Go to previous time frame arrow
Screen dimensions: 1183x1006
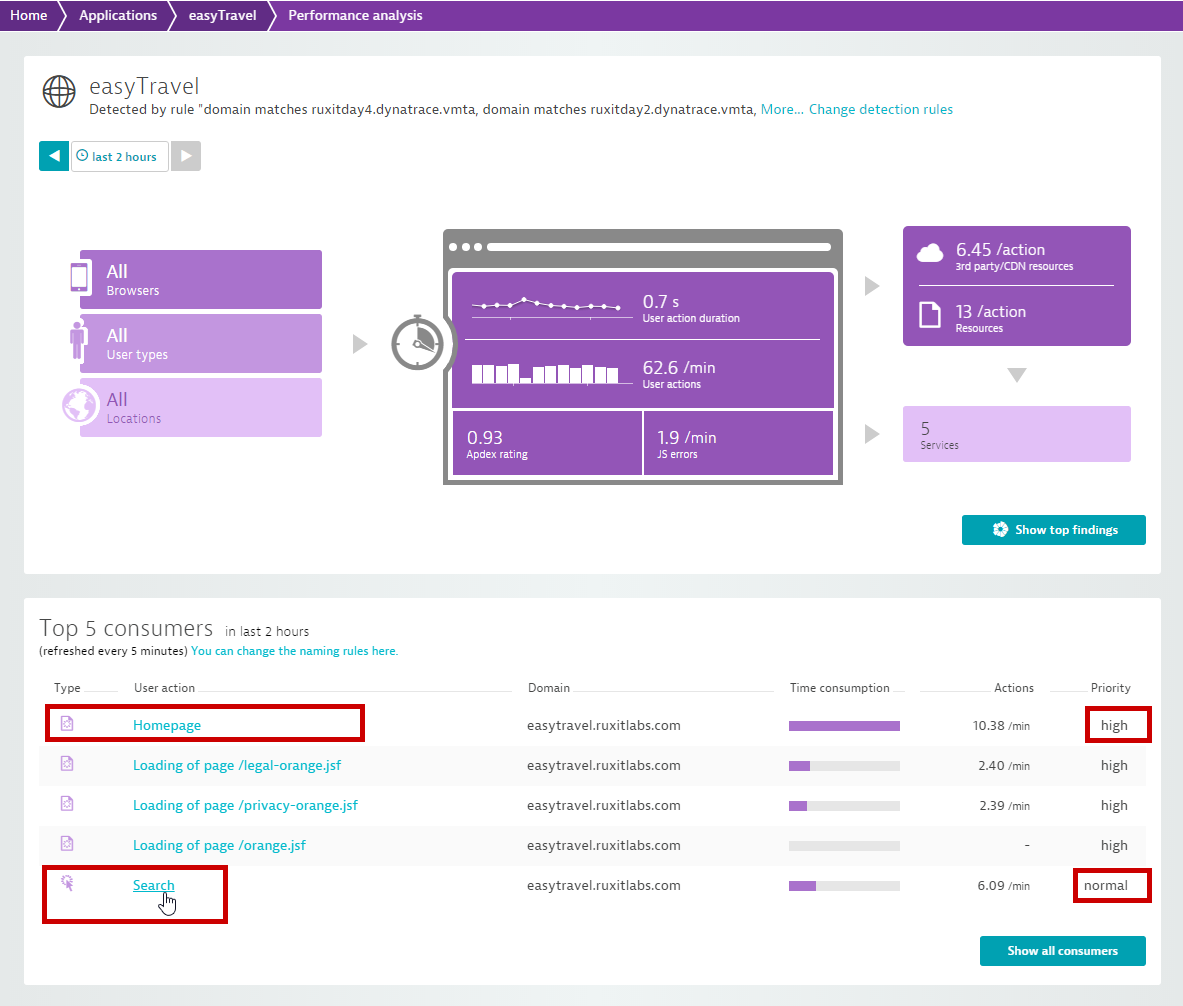54,156
